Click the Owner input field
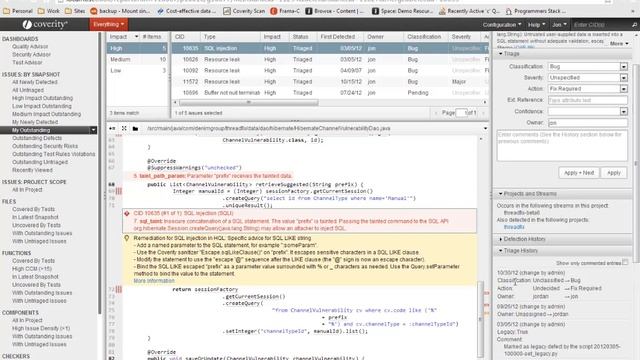640x360 pixels. (587, 122)
